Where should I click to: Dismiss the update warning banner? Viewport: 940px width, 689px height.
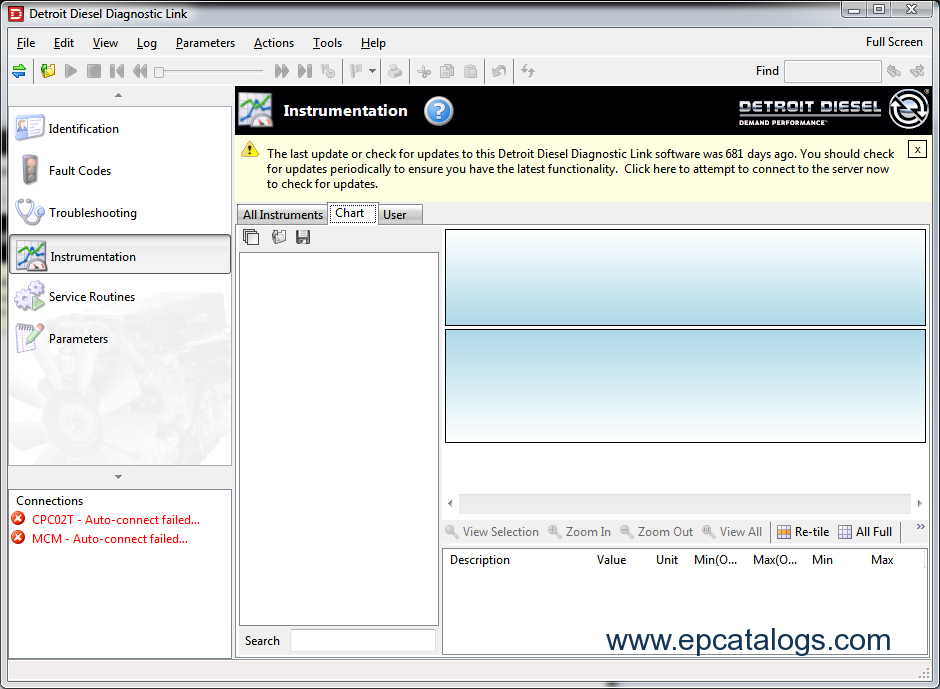pyautogui.click(x=917, y=149)
